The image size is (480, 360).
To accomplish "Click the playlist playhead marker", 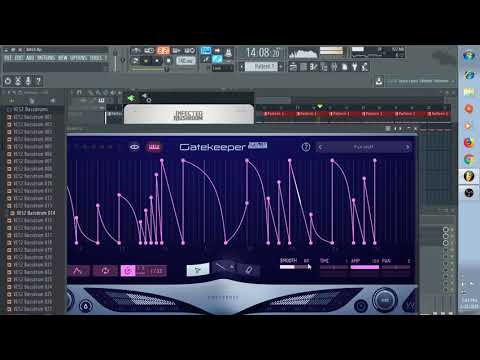I will 320,107.
